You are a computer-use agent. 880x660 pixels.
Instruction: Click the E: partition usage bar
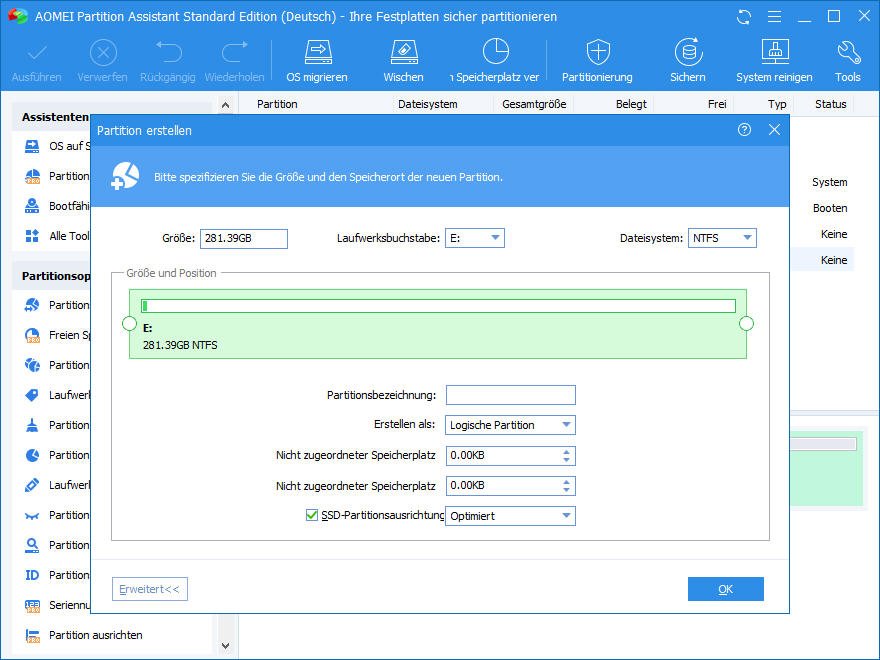tap(438, 306)
